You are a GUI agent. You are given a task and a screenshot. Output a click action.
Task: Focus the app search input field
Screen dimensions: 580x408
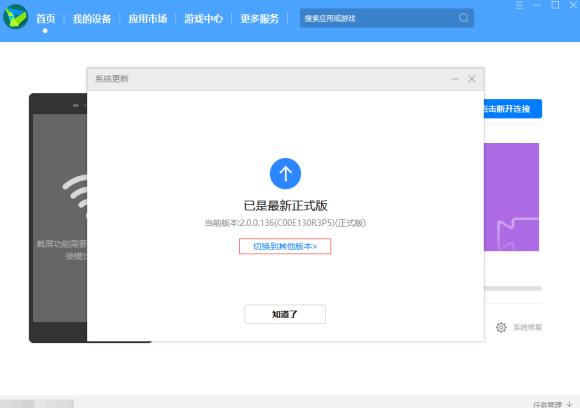pyautogui.click(x=387, y=18)
